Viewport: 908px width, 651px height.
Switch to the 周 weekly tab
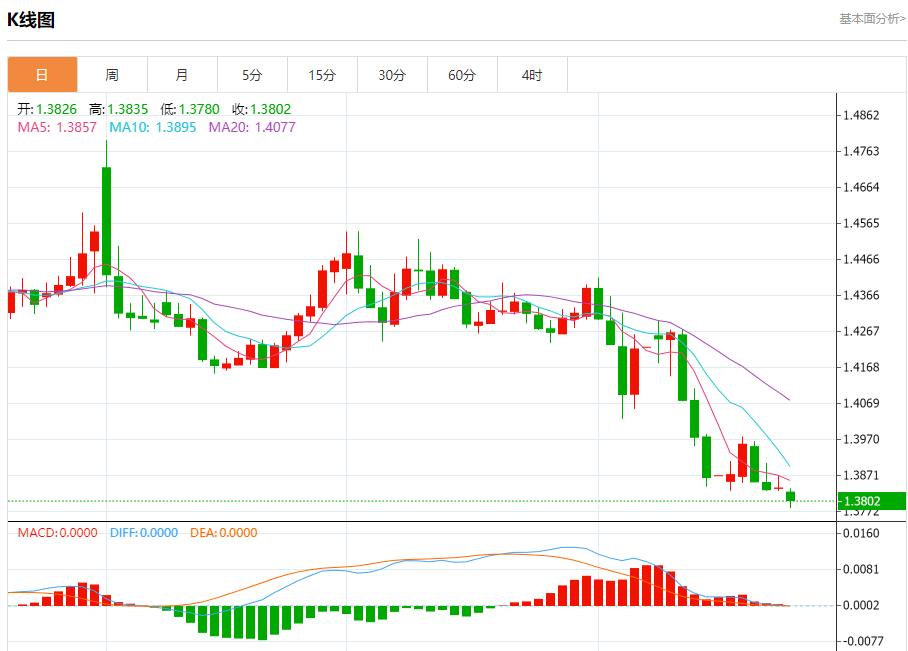coord(112,75)
